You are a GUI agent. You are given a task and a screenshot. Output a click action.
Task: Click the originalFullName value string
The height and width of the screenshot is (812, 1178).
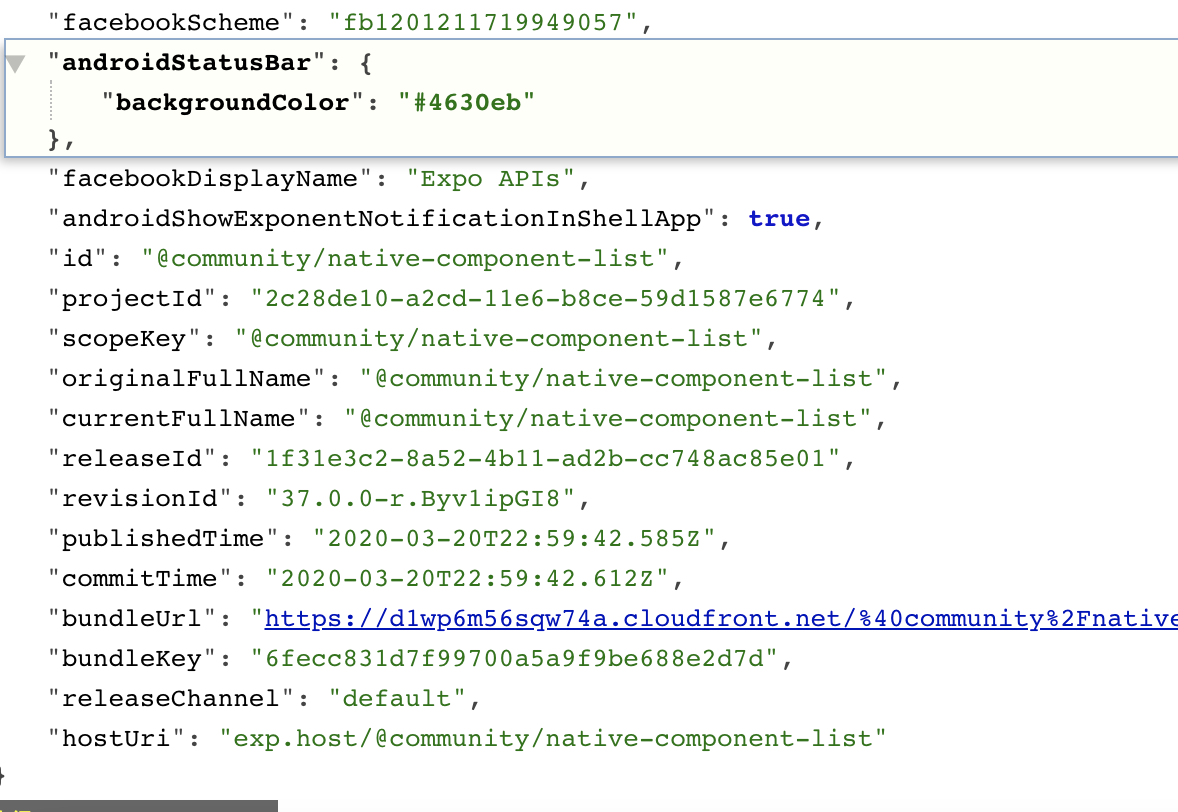(624, 379)
